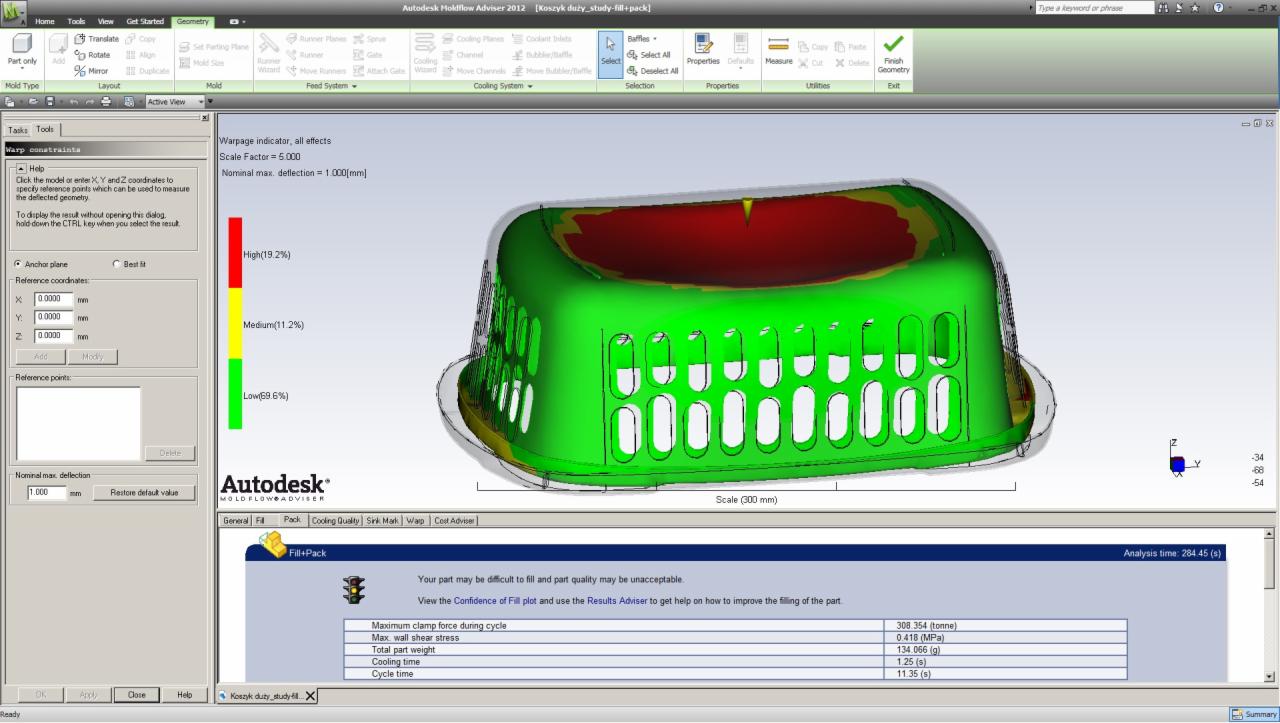1280x723 pixels.
Task: Switch to the Fill results tab
Action: 260,520
